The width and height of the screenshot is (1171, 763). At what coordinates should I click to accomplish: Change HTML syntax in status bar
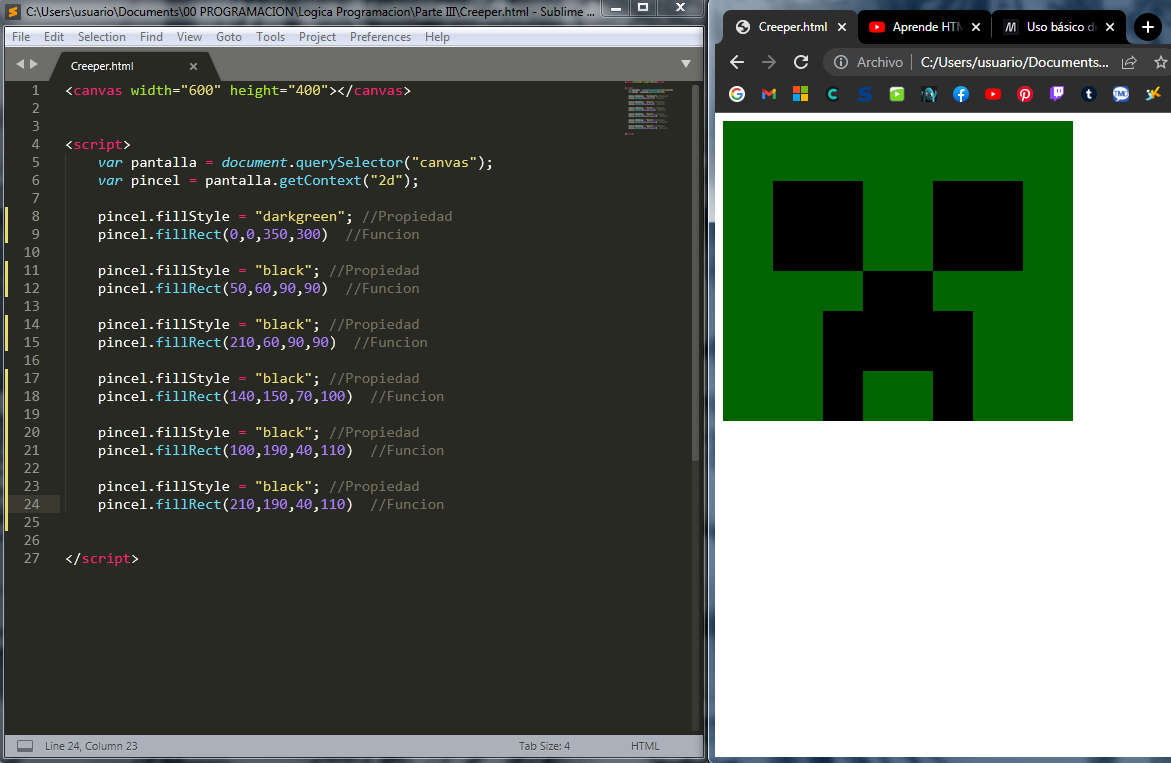click(x=644, y=746)
